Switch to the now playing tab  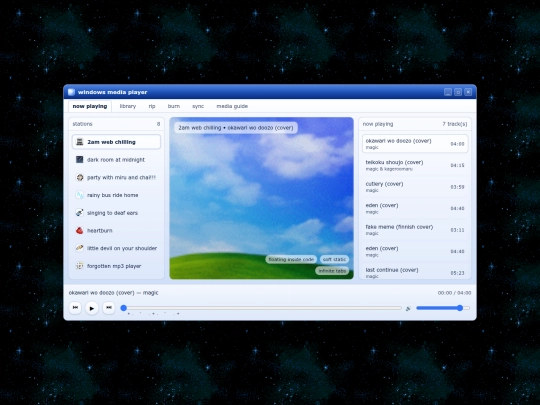pos(90,106)
